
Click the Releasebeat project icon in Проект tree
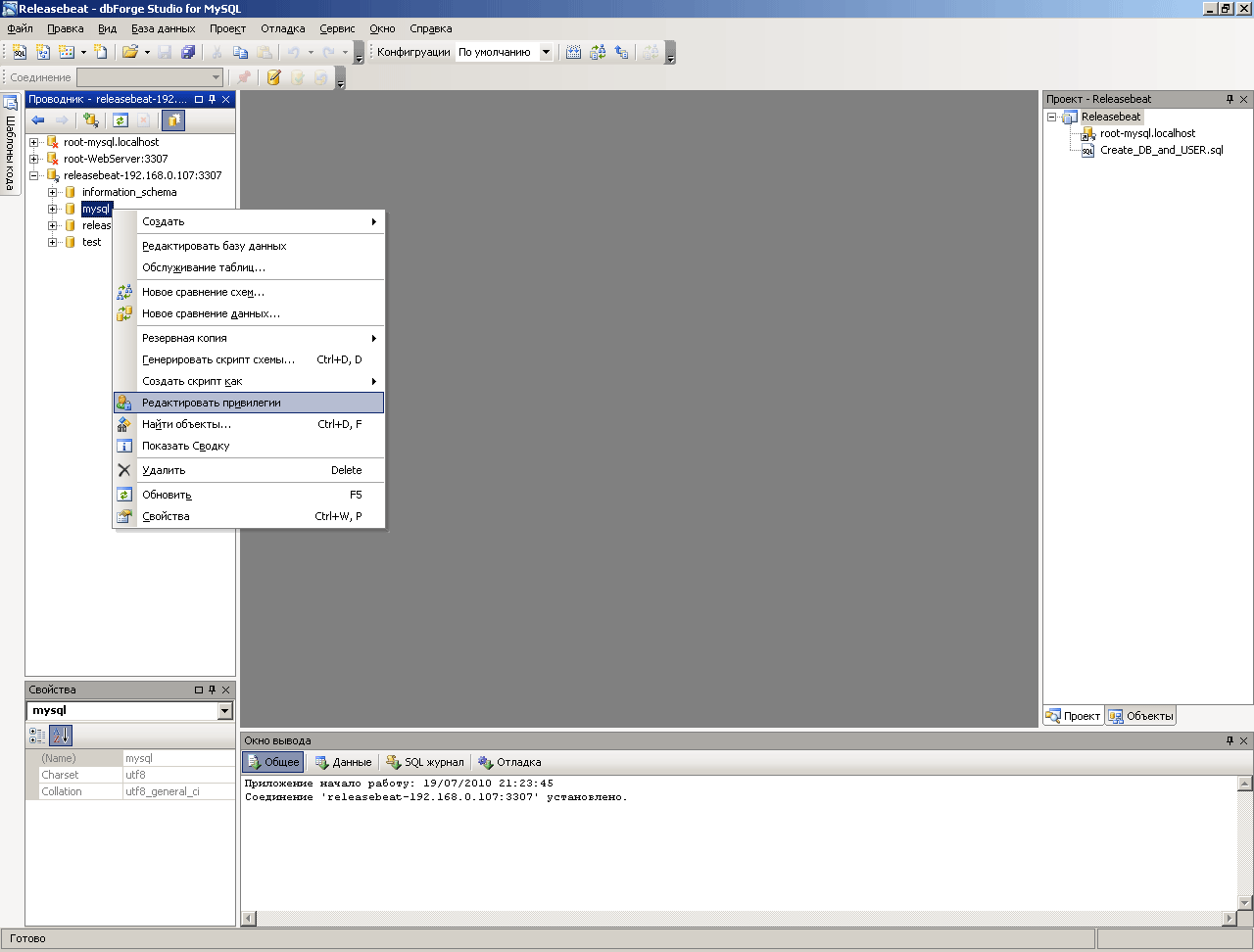coord(1070,117)
